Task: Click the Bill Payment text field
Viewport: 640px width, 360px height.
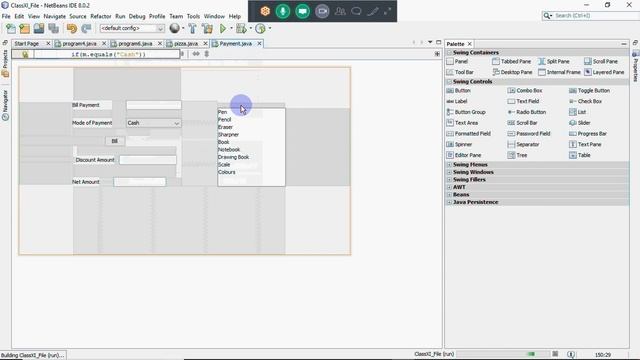Action: click(153, 105)
